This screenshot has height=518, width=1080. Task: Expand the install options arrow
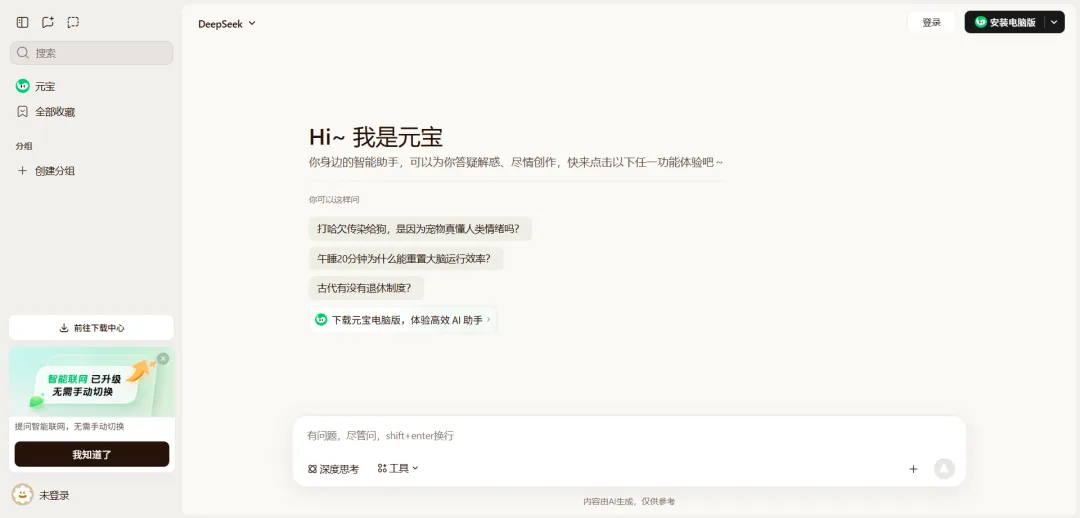pyautogui.click(x=1055, y=22)
